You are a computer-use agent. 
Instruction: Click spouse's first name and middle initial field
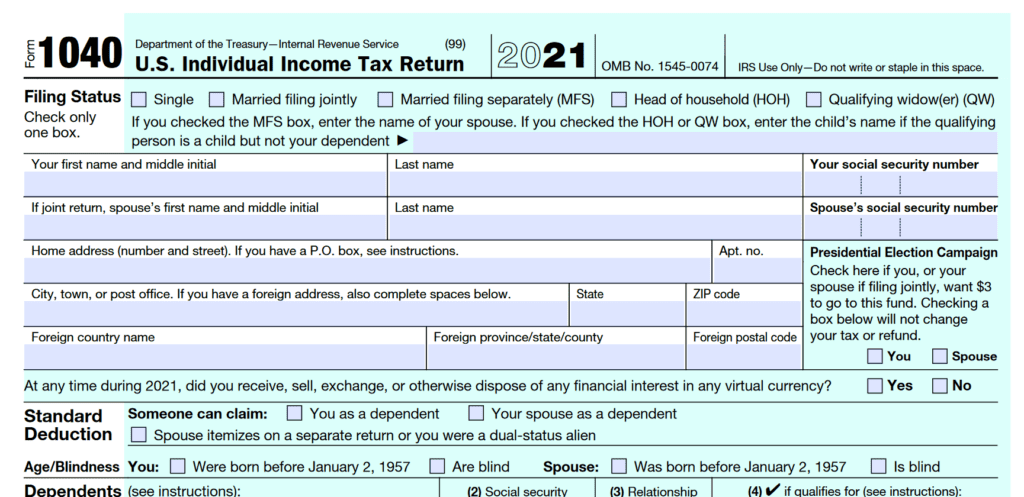pyautogui.click(x=205, y=227)
